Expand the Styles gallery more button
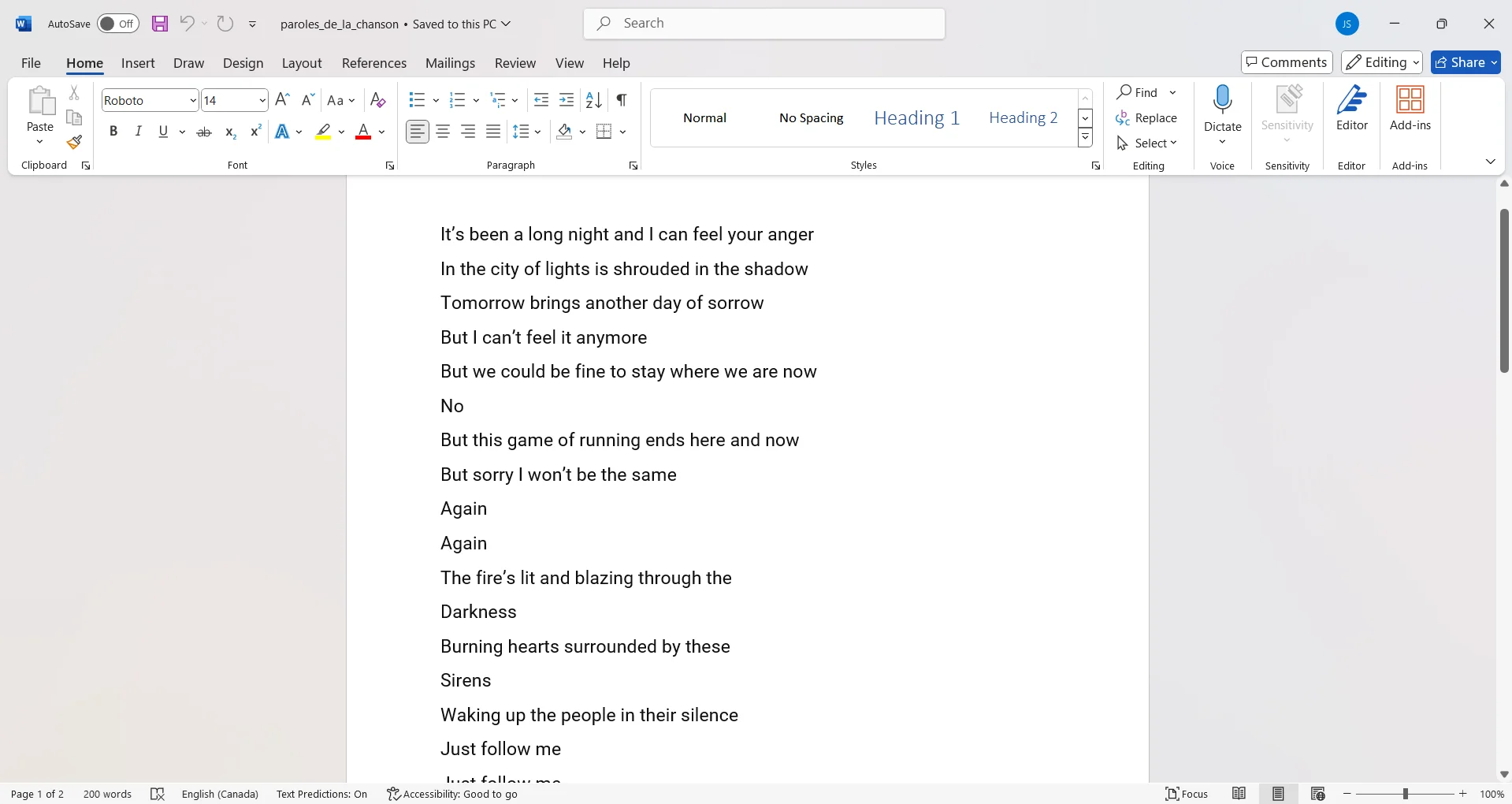This screenshot has width=1512, height=804. pos(1086,137)
